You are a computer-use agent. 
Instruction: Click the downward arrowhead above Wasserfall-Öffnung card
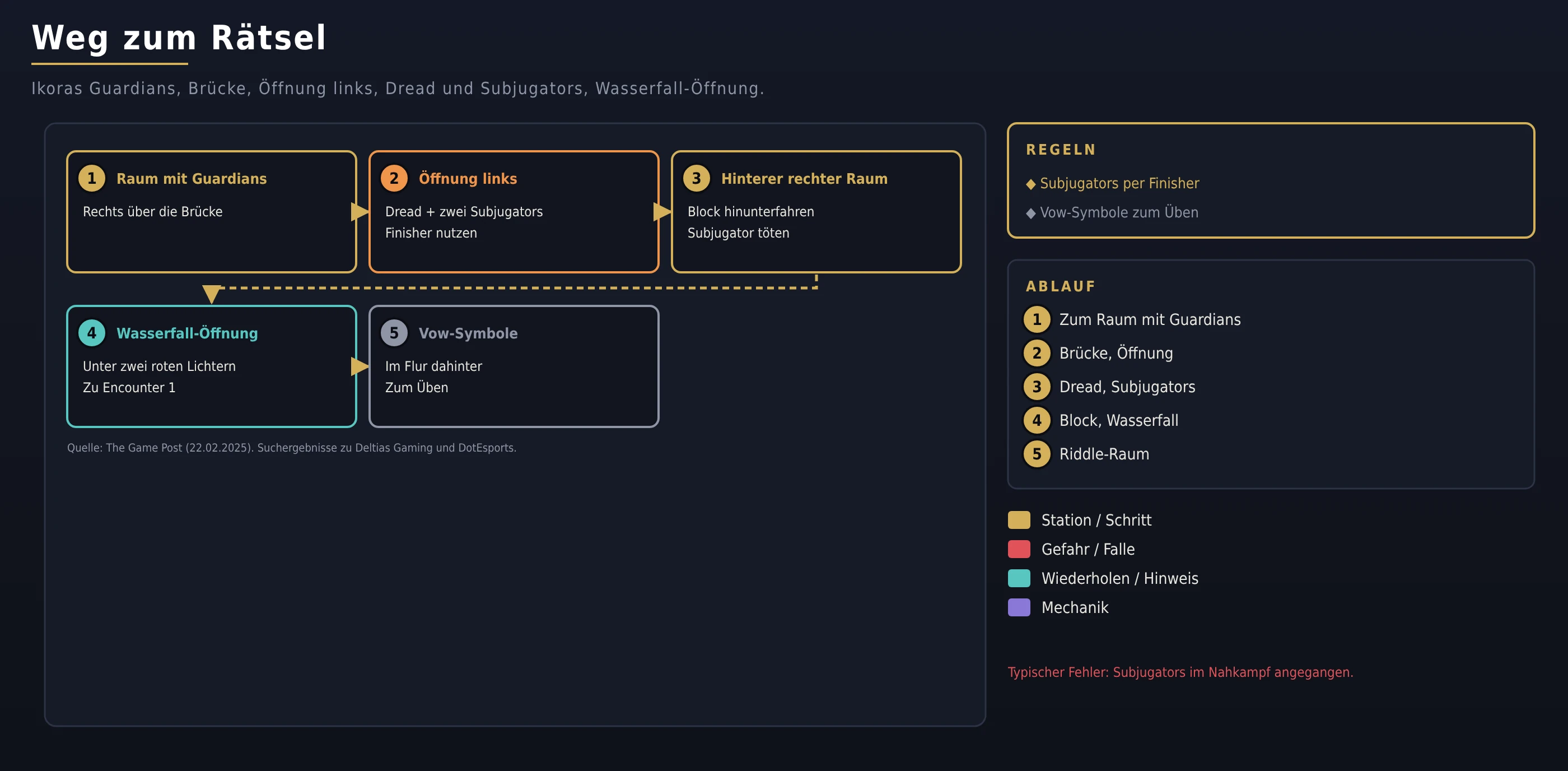(x=211, y=294)
